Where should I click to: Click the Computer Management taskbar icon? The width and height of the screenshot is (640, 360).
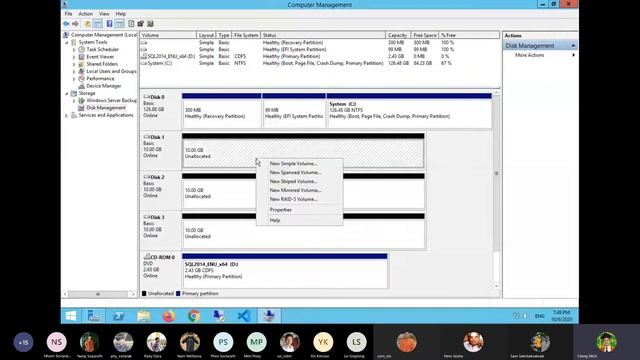[x=269, y=316]
